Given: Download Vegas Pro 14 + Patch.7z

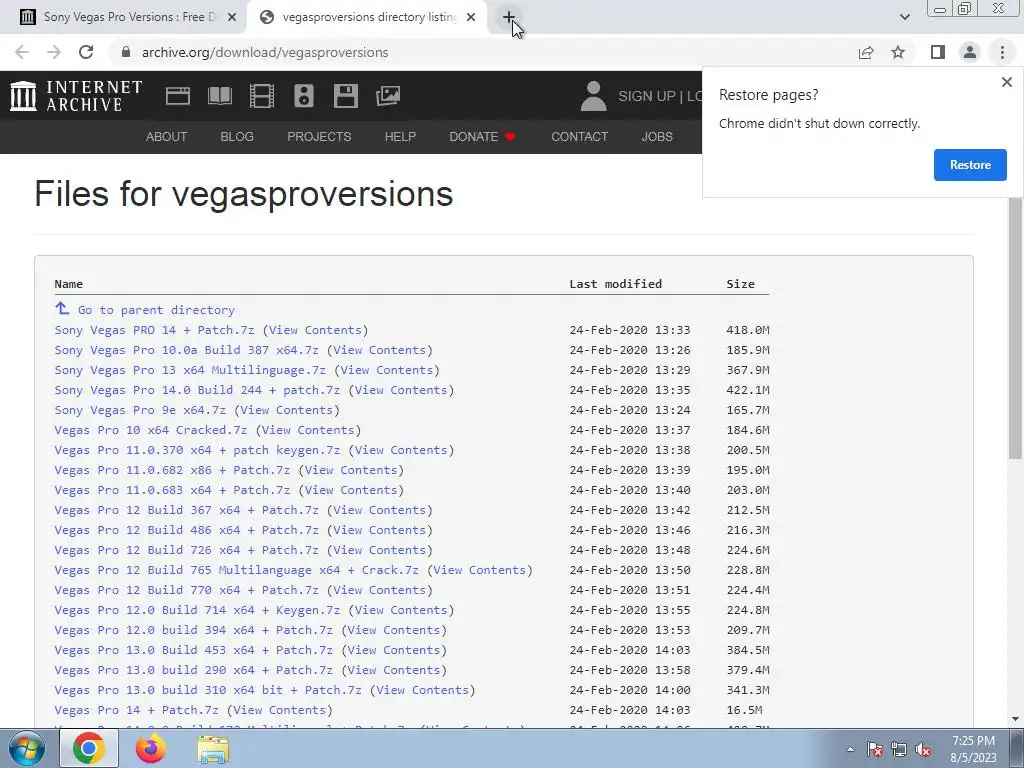Looking at the screenshot, I should click(x=136, y=710).
